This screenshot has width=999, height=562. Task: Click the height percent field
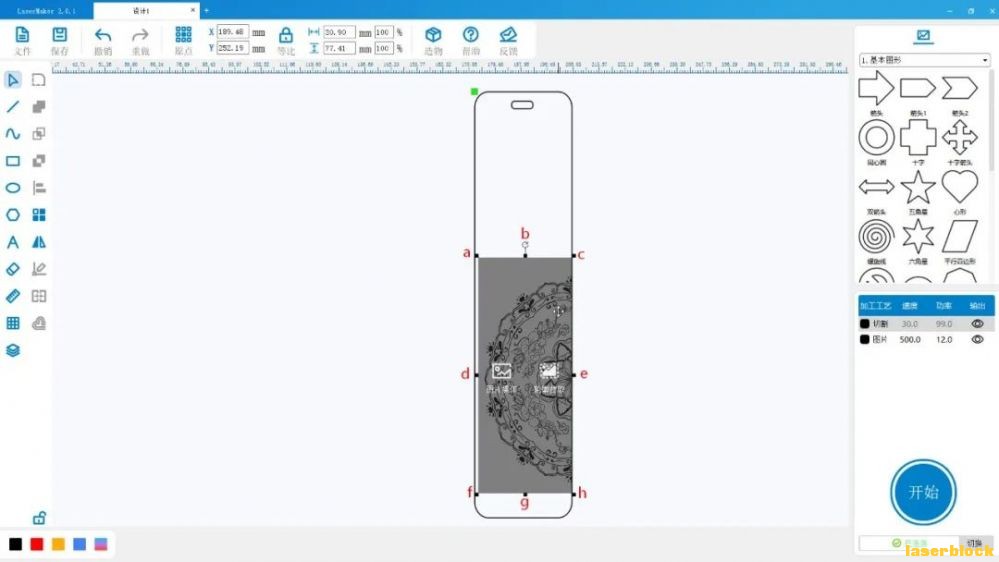pos(384,48)
